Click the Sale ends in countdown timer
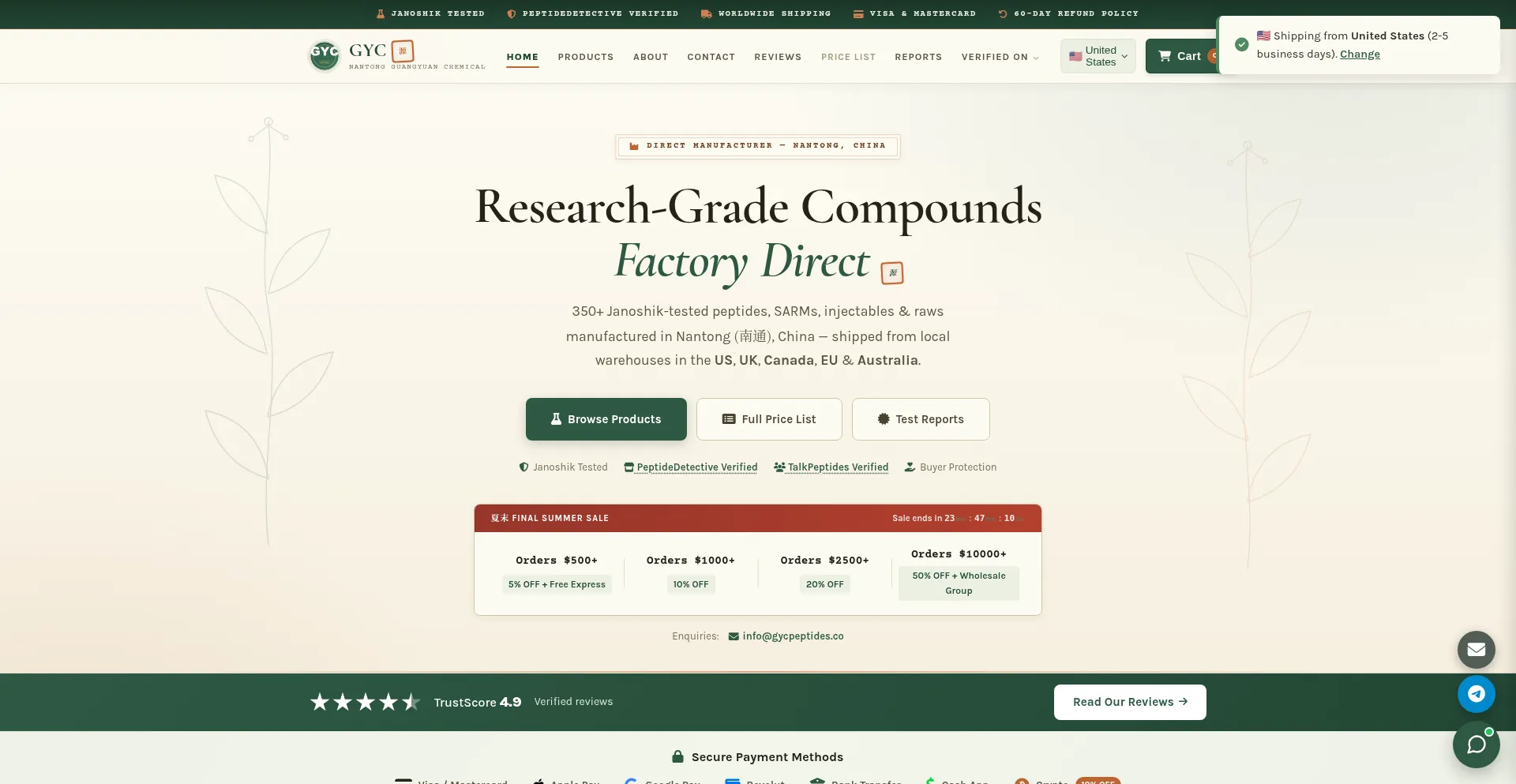1516x784 pixels. coord(958,519)
